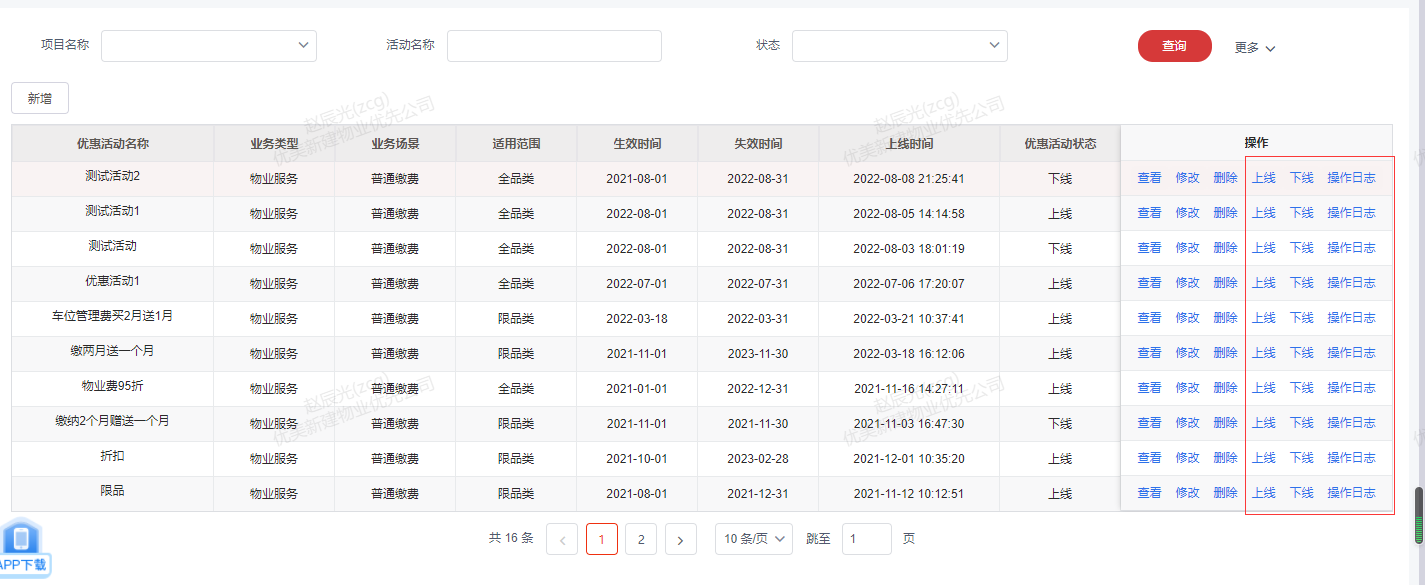The width and height of the screenshot is (1425, 585).
Task: Click the 活动名称 input field
Action: click(x=554, y=46)
